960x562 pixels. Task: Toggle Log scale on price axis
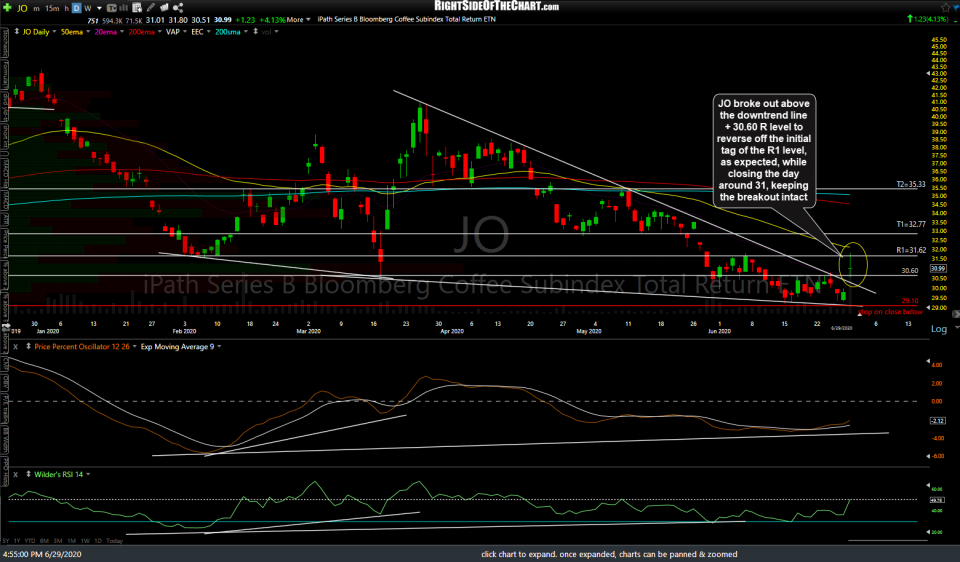[x=939, y=329]
